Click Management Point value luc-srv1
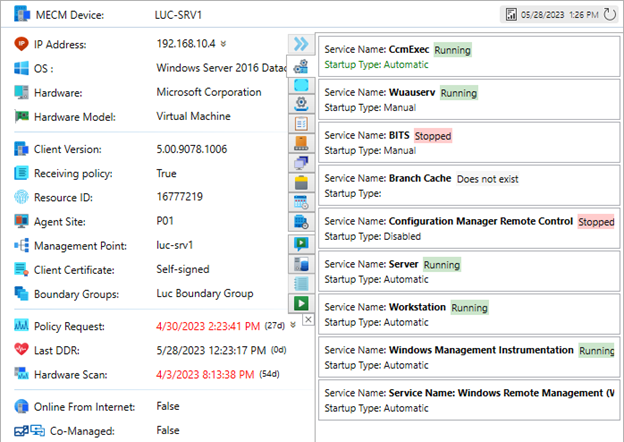The width and height of the screenshot is (624, 442). point(175,245)
